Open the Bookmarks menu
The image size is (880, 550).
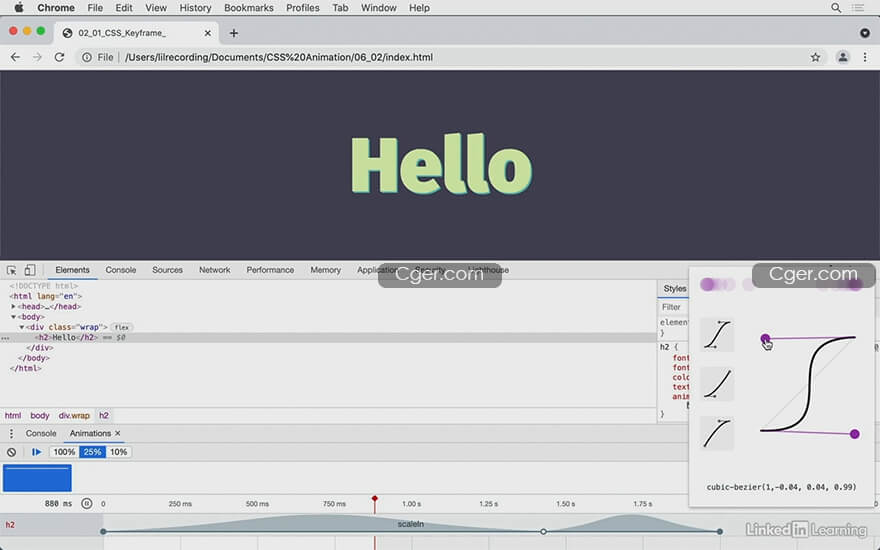point(249,8)
